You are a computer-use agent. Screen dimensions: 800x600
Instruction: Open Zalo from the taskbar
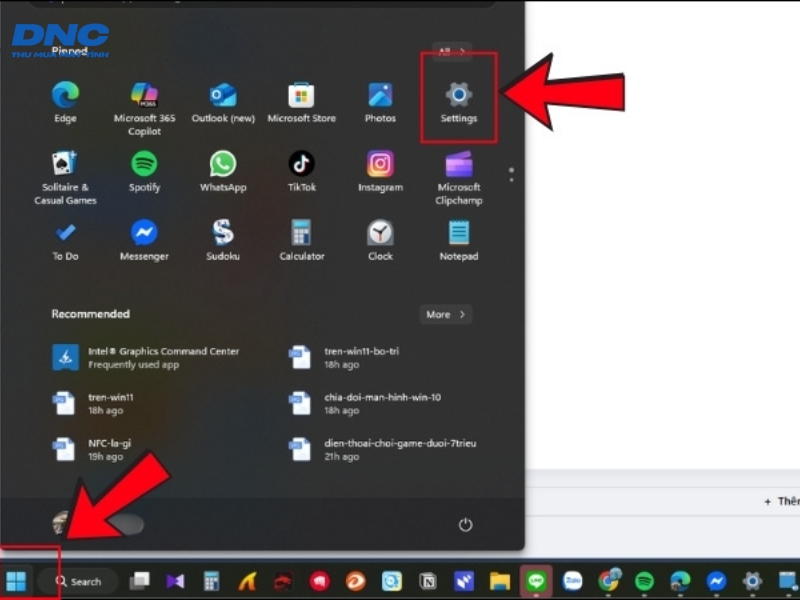coord(572,581)
